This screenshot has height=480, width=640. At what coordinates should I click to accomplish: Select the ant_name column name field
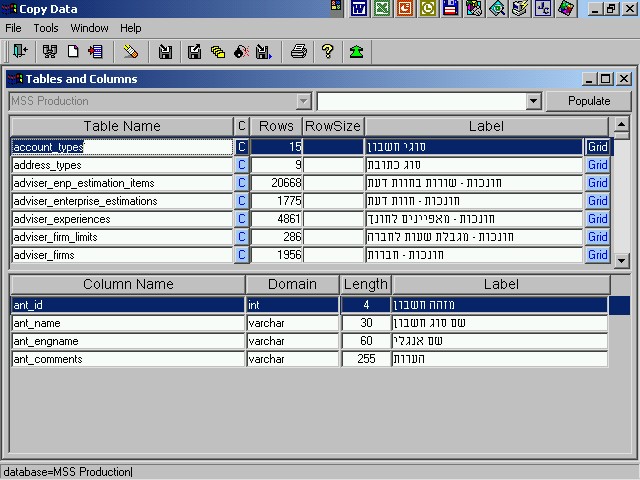[x=127, y=323]
